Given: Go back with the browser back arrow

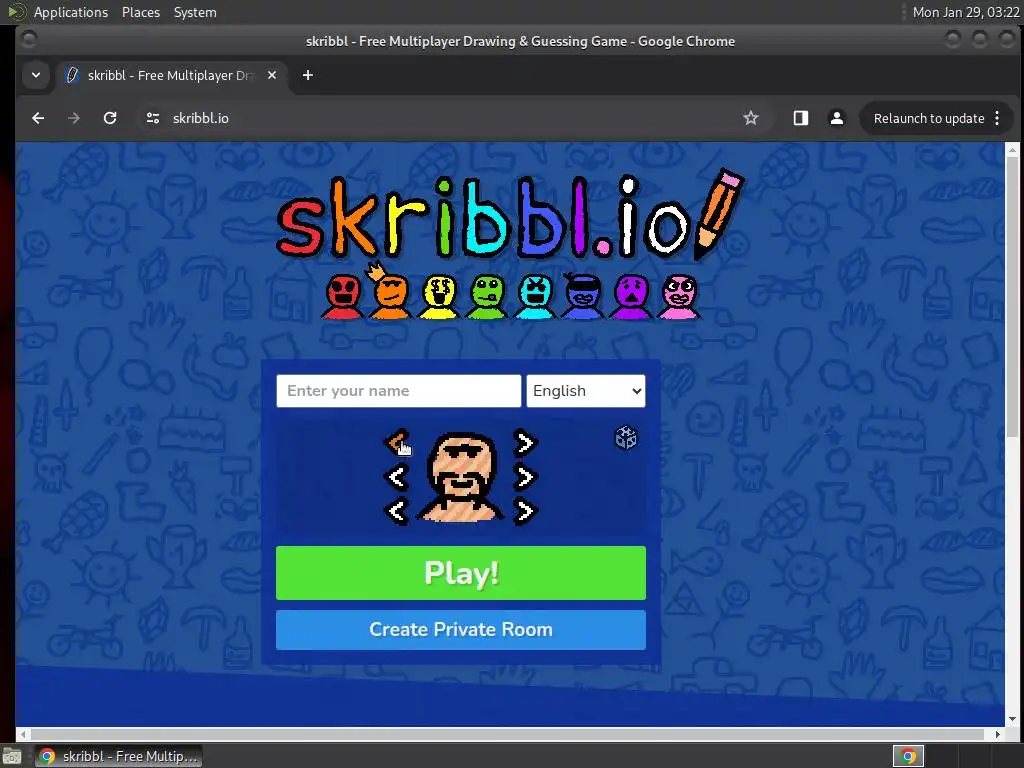Looking at the screenshot, I should 39,118.
